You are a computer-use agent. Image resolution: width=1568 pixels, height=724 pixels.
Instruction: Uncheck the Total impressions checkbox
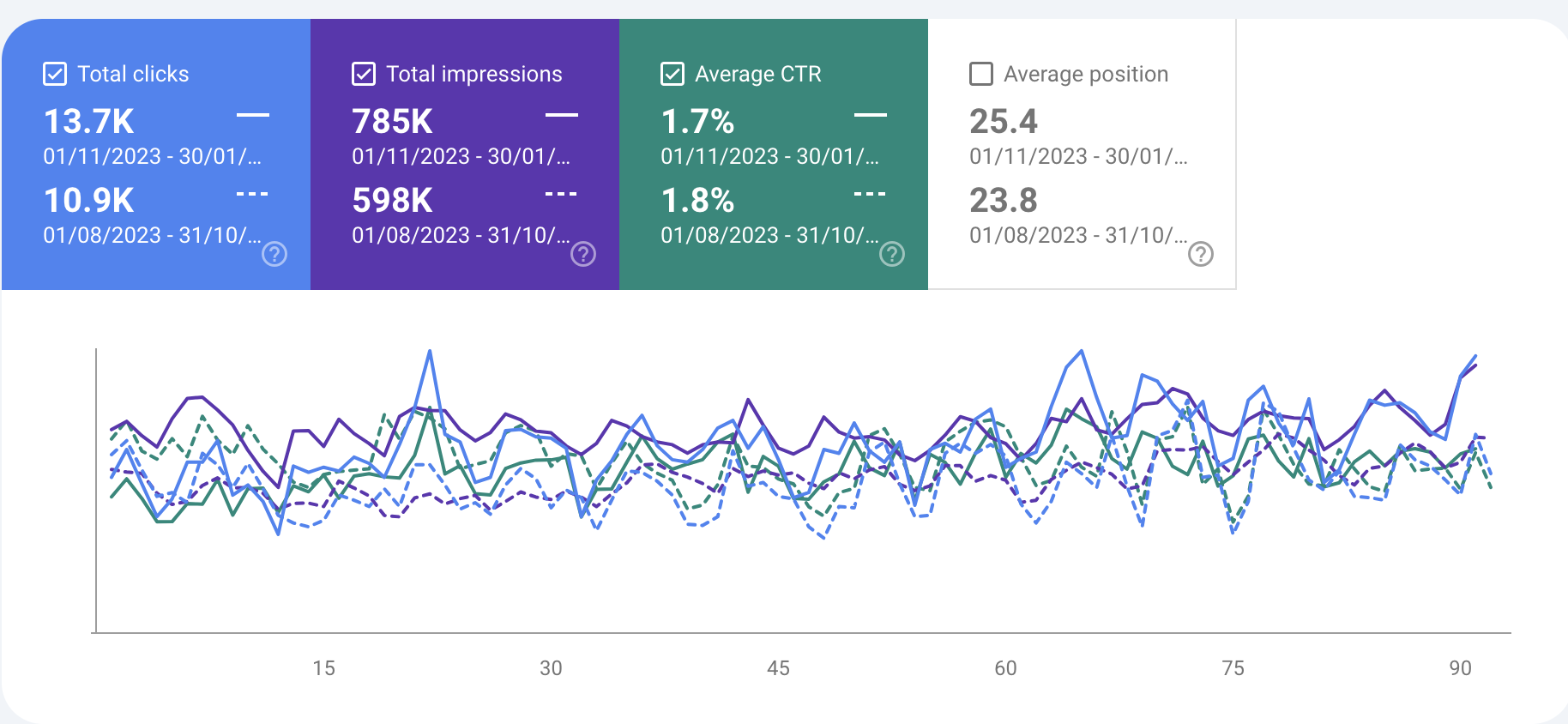pyautogui.click(x=364, y=74)
